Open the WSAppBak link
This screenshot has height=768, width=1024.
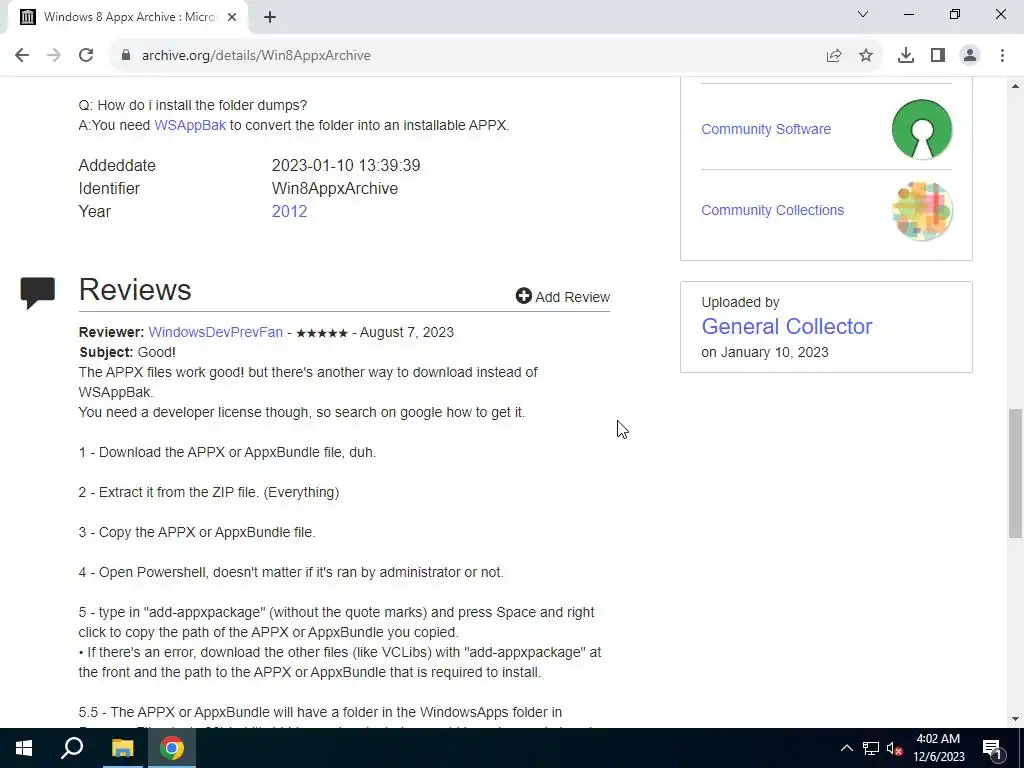coord(190,125)
